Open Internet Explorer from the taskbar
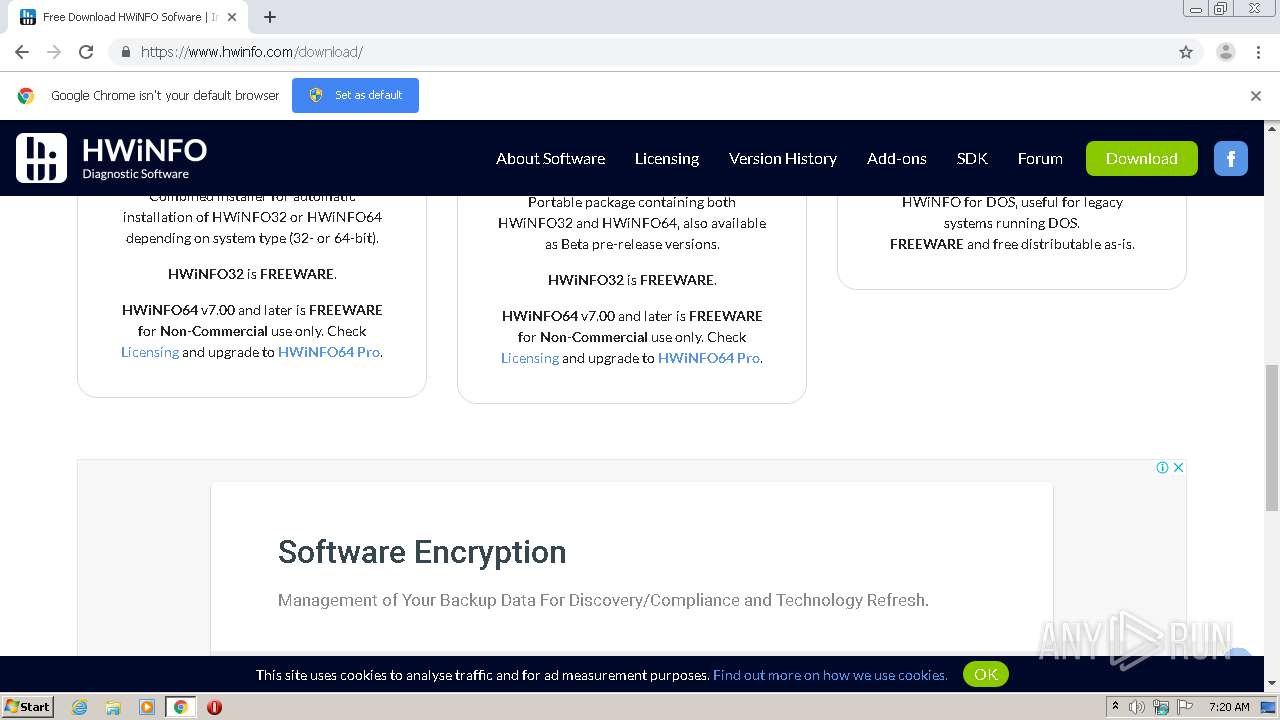The width and height of the screenshot is (1280, 720). [x=80, y=707]
